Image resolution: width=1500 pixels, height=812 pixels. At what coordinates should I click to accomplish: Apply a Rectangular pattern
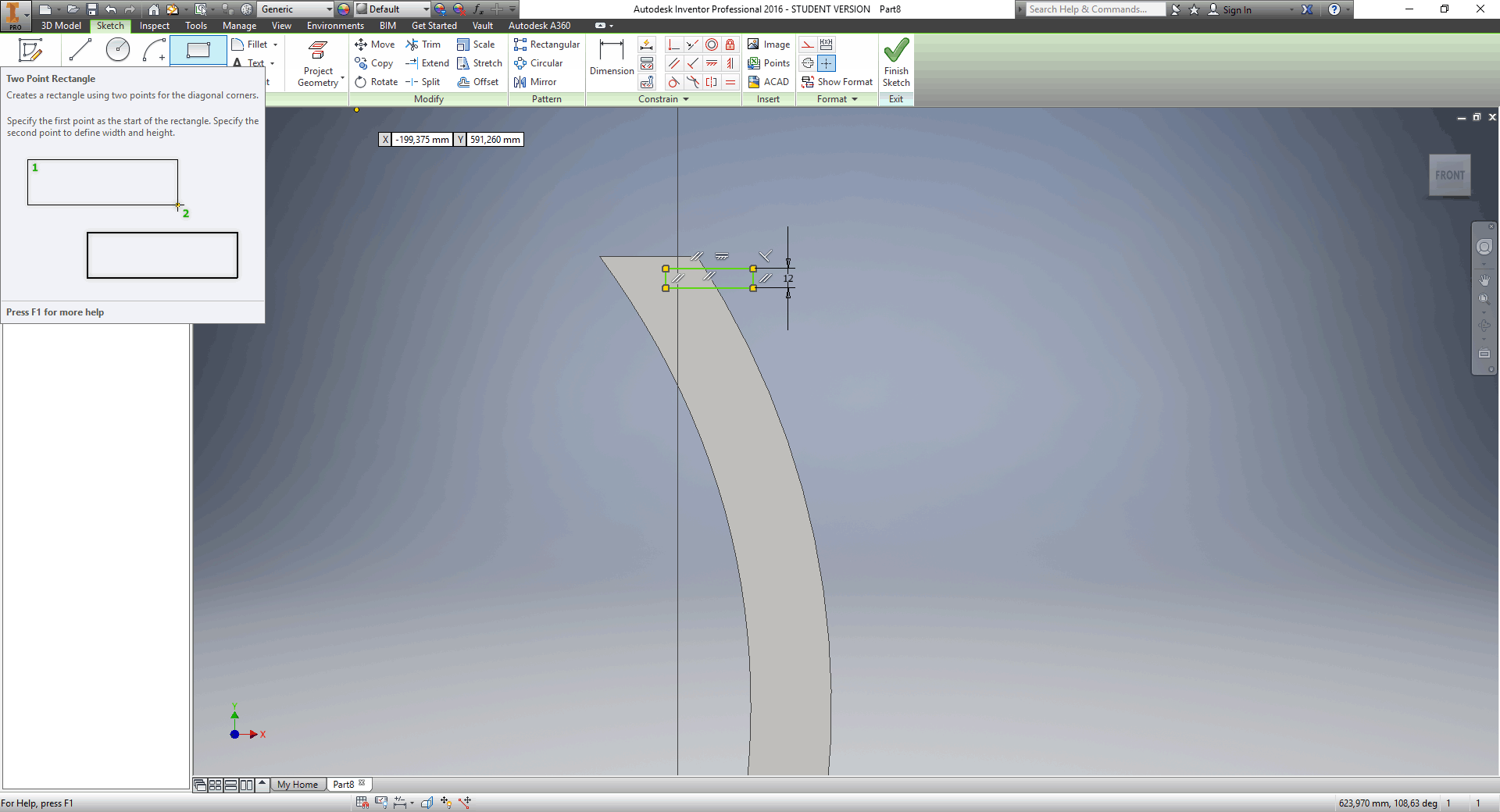pyautogui.click(x=547, y=45)
